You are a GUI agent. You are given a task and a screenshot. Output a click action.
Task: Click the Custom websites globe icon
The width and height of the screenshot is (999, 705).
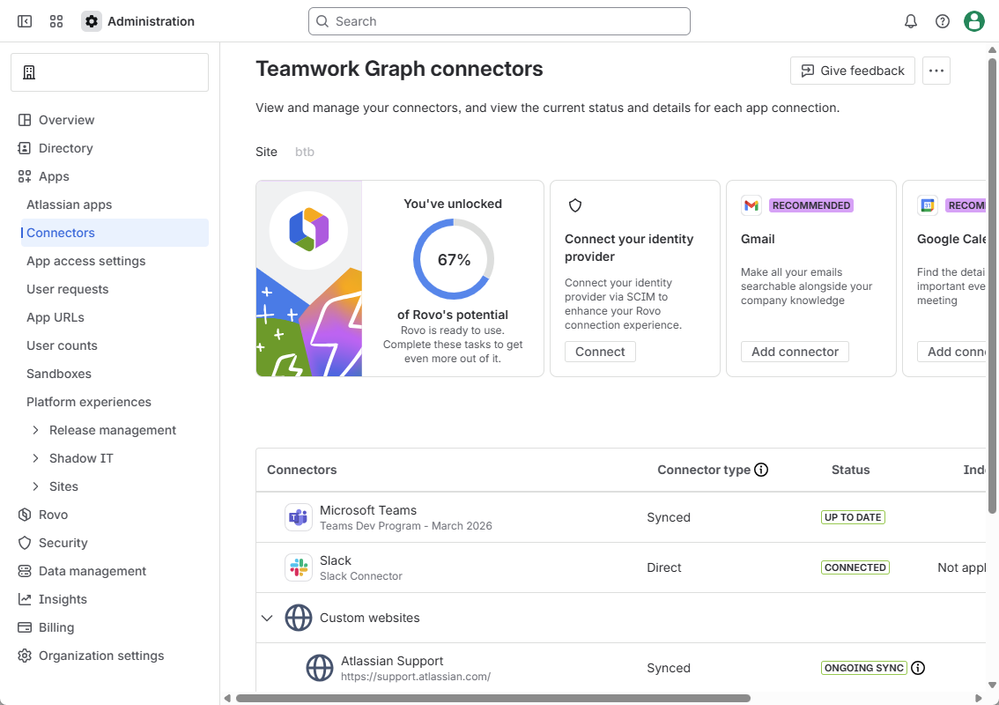pos(298,618)
